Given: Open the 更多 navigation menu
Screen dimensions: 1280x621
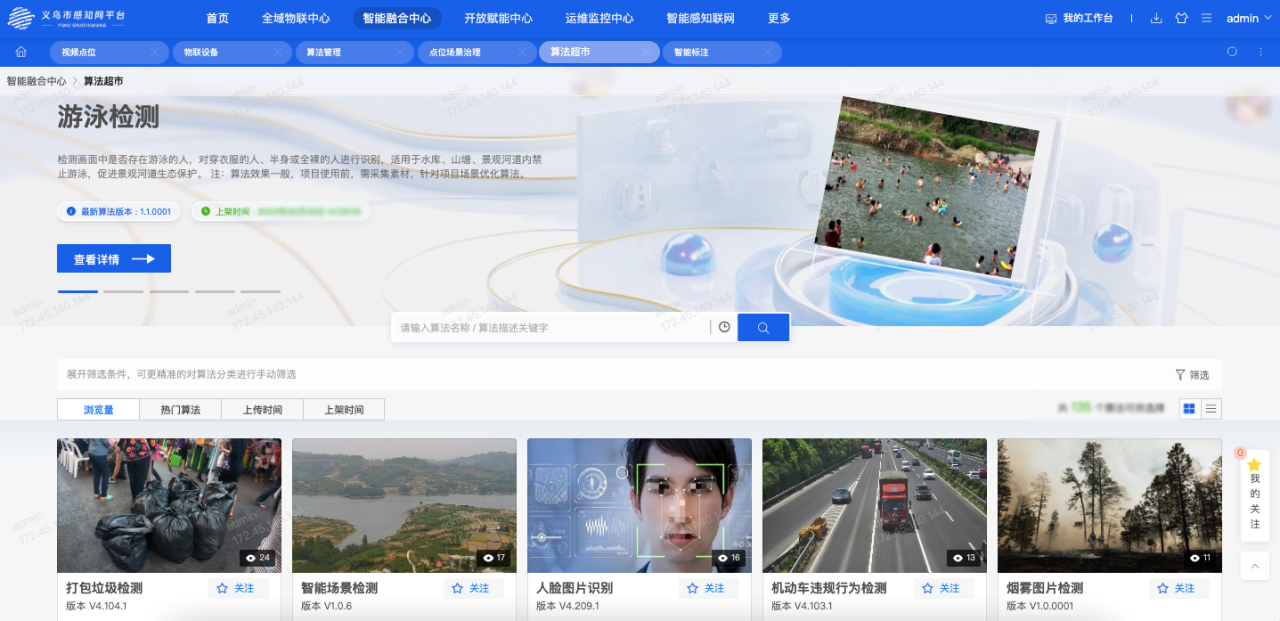Looking at the screenshot, I should click(779, 18).
